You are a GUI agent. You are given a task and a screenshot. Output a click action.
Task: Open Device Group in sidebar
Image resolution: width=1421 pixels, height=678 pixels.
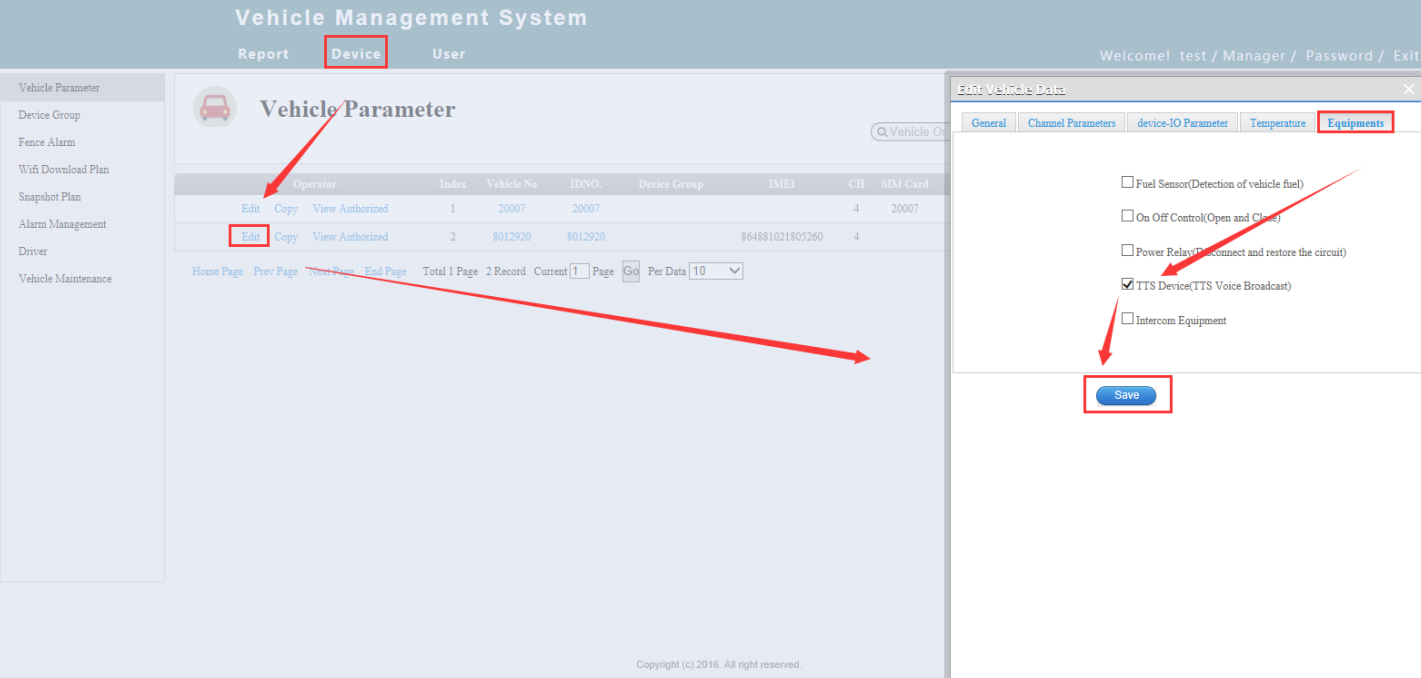(49, 115)
